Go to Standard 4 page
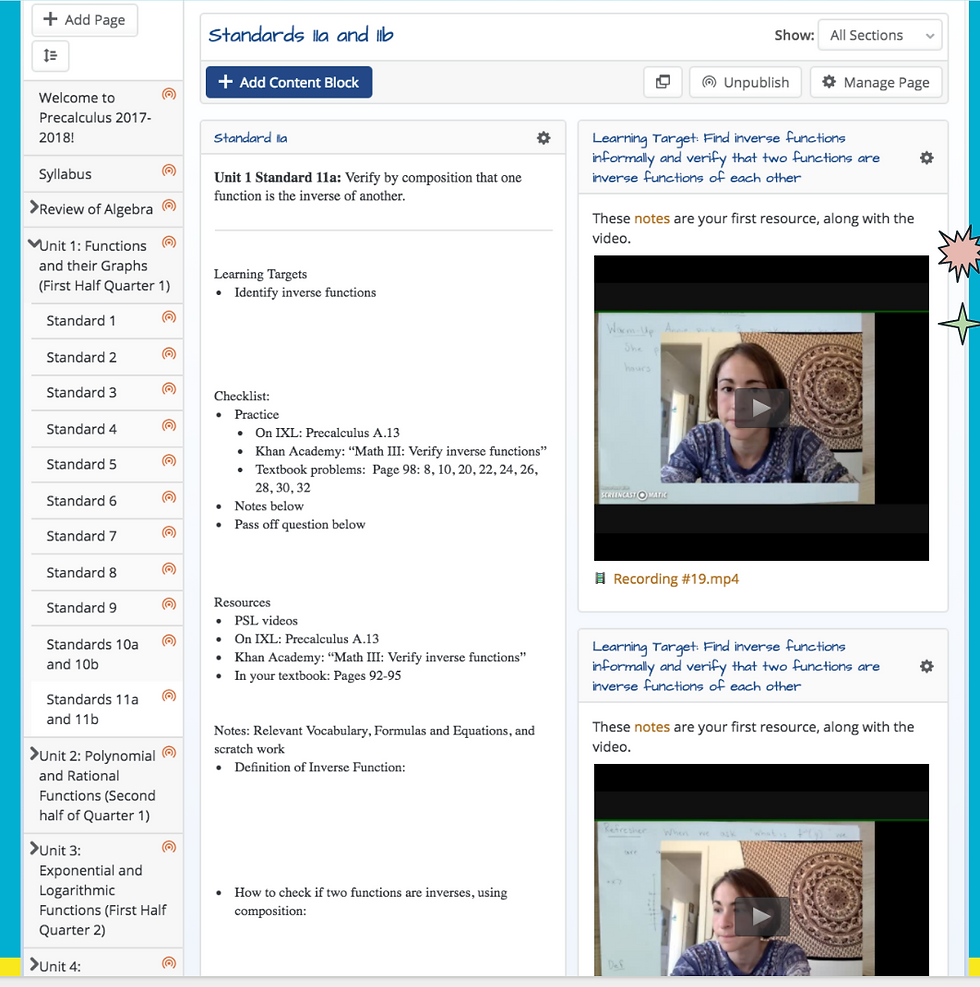This screenshot has width=980, height=987. tap(81, 429)
